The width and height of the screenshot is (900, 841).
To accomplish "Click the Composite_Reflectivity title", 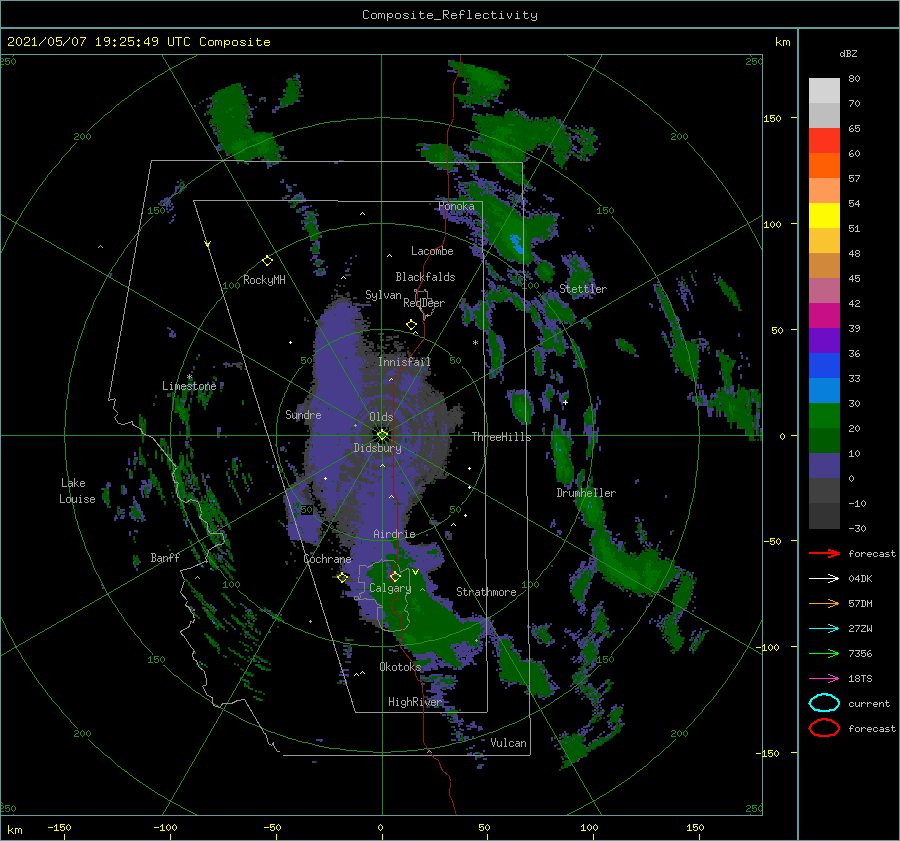I will [x=450, y=15].
